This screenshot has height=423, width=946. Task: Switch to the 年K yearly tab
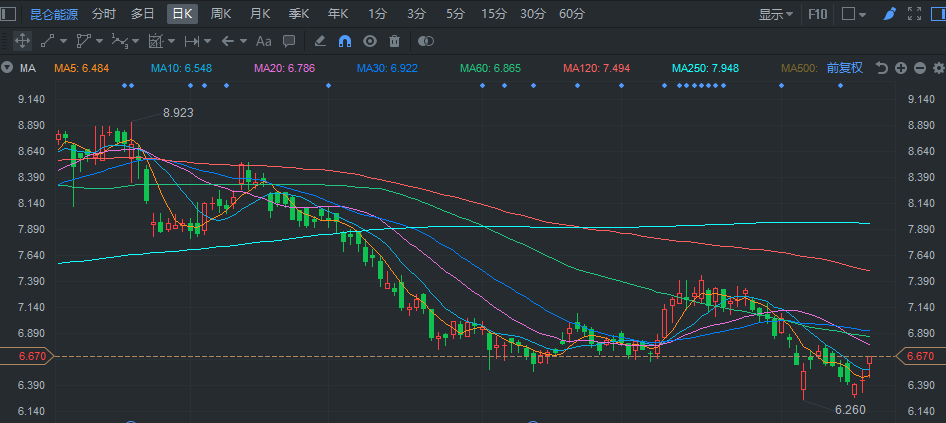coord(338,14)
